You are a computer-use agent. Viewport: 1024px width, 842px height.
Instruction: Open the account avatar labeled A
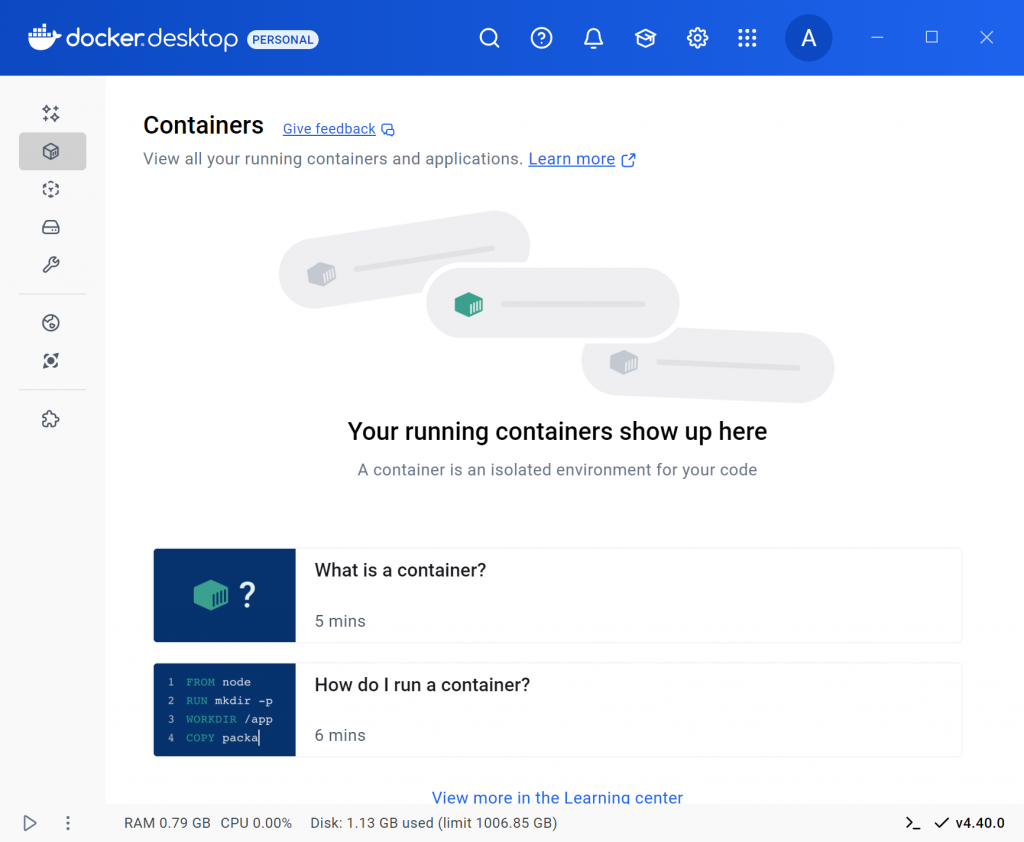point(808,38)
